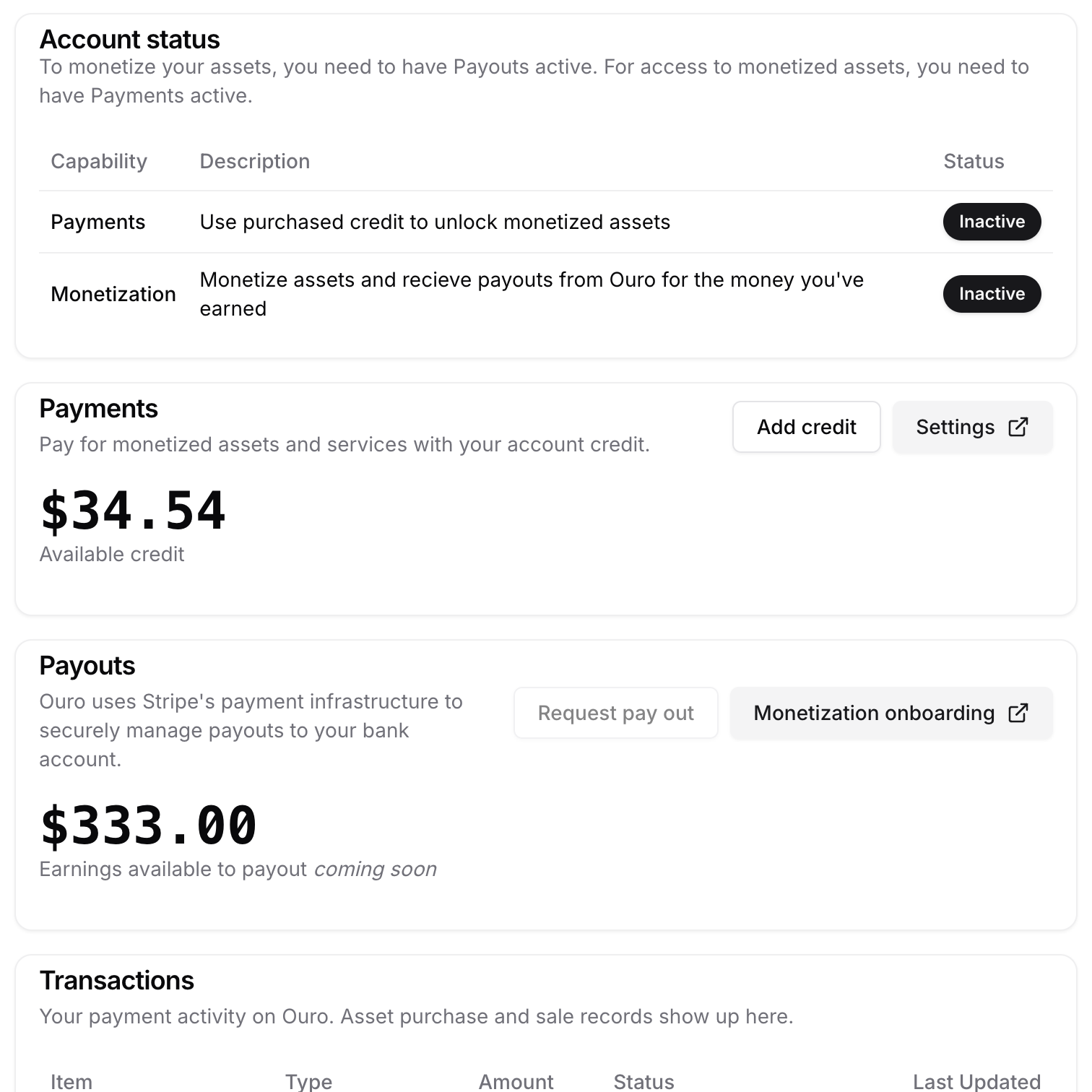Viewport: 1092px width, 1092px height.
Task: Click the $34.54 available credit amount
Action: coord(133,511)
